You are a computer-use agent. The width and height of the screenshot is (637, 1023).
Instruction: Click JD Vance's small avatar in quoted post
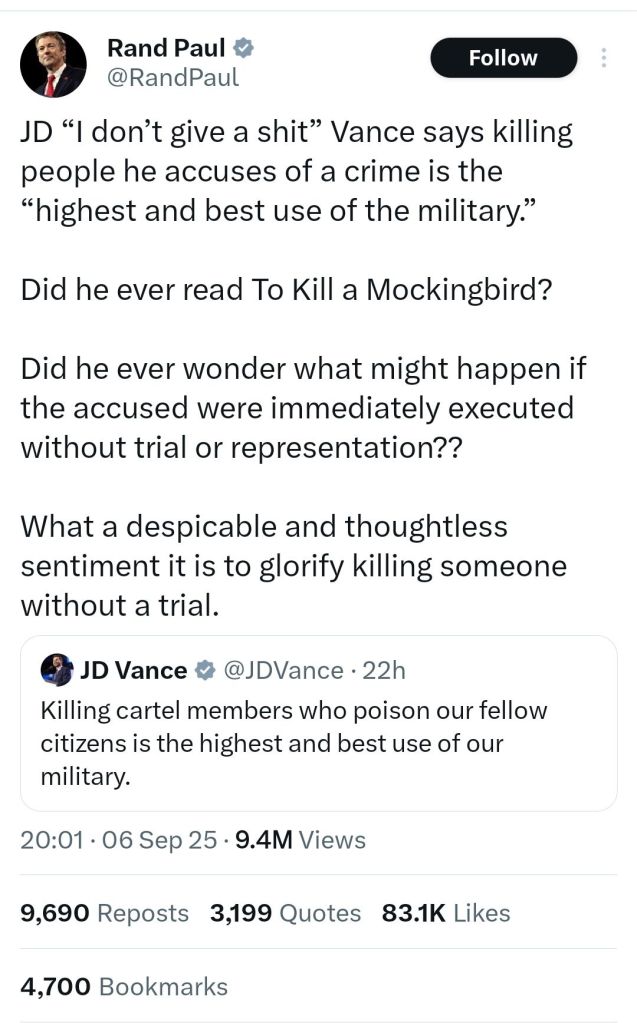[57, 670]
